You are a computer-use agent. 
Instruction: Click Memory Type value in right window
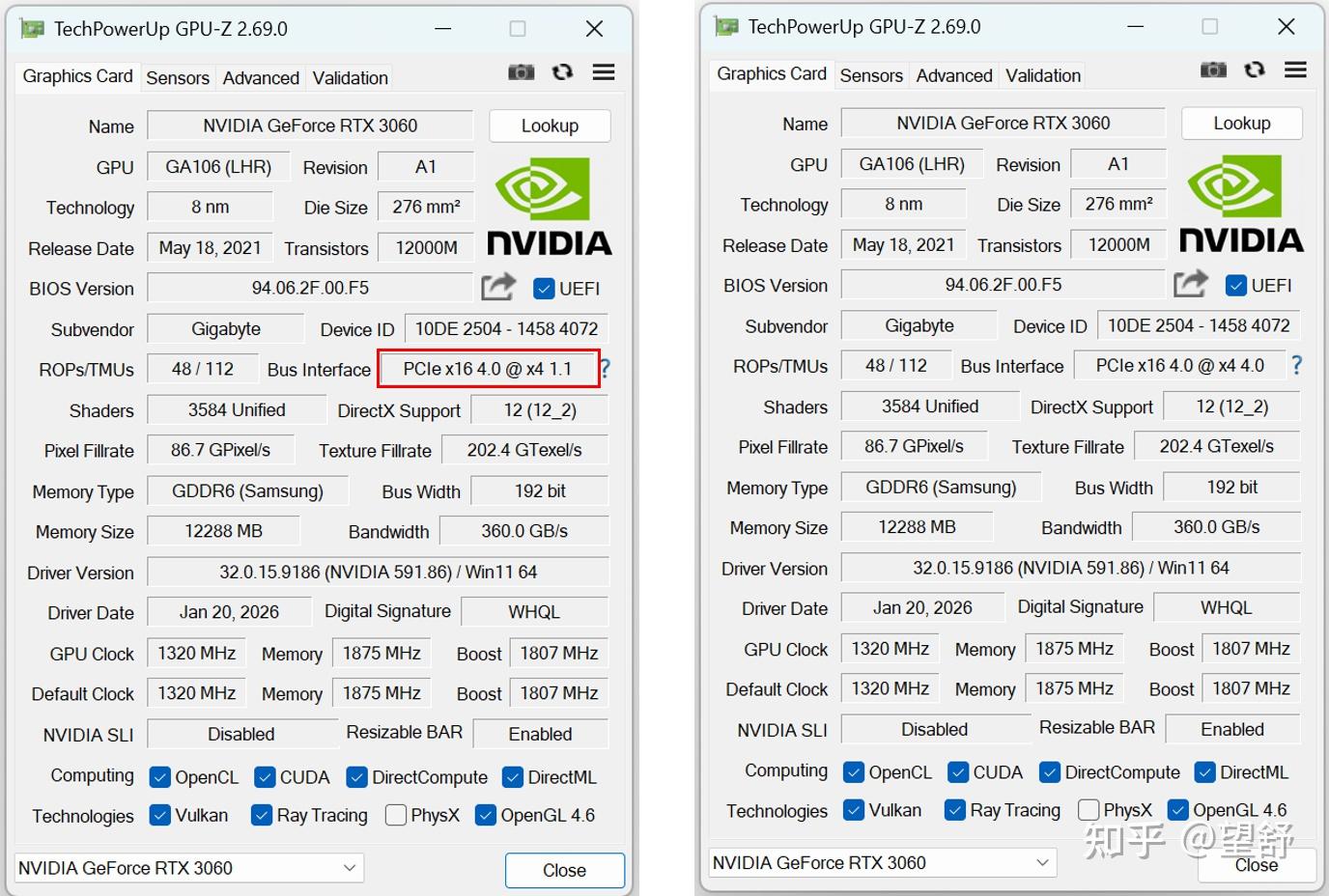coord(941,487)
